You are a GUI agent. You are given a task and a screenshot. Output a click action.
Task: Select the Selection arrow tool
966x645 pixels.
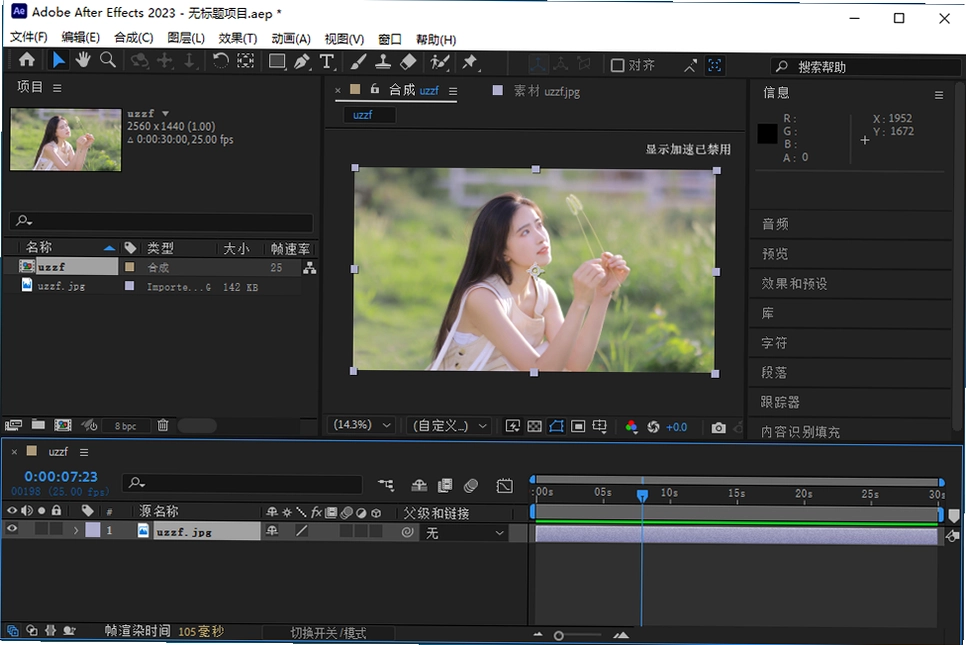click(59, 60)
